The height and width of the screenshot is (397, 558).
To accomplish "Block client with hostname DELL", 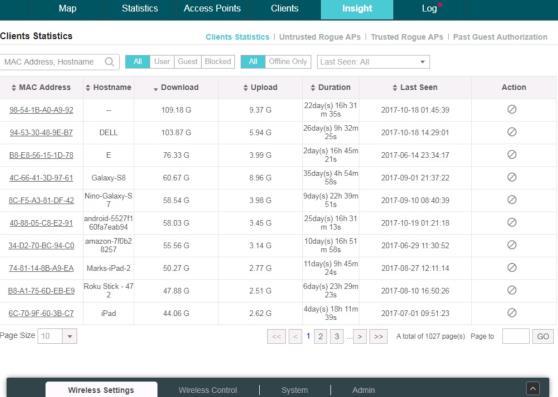I will pos(511,132).
